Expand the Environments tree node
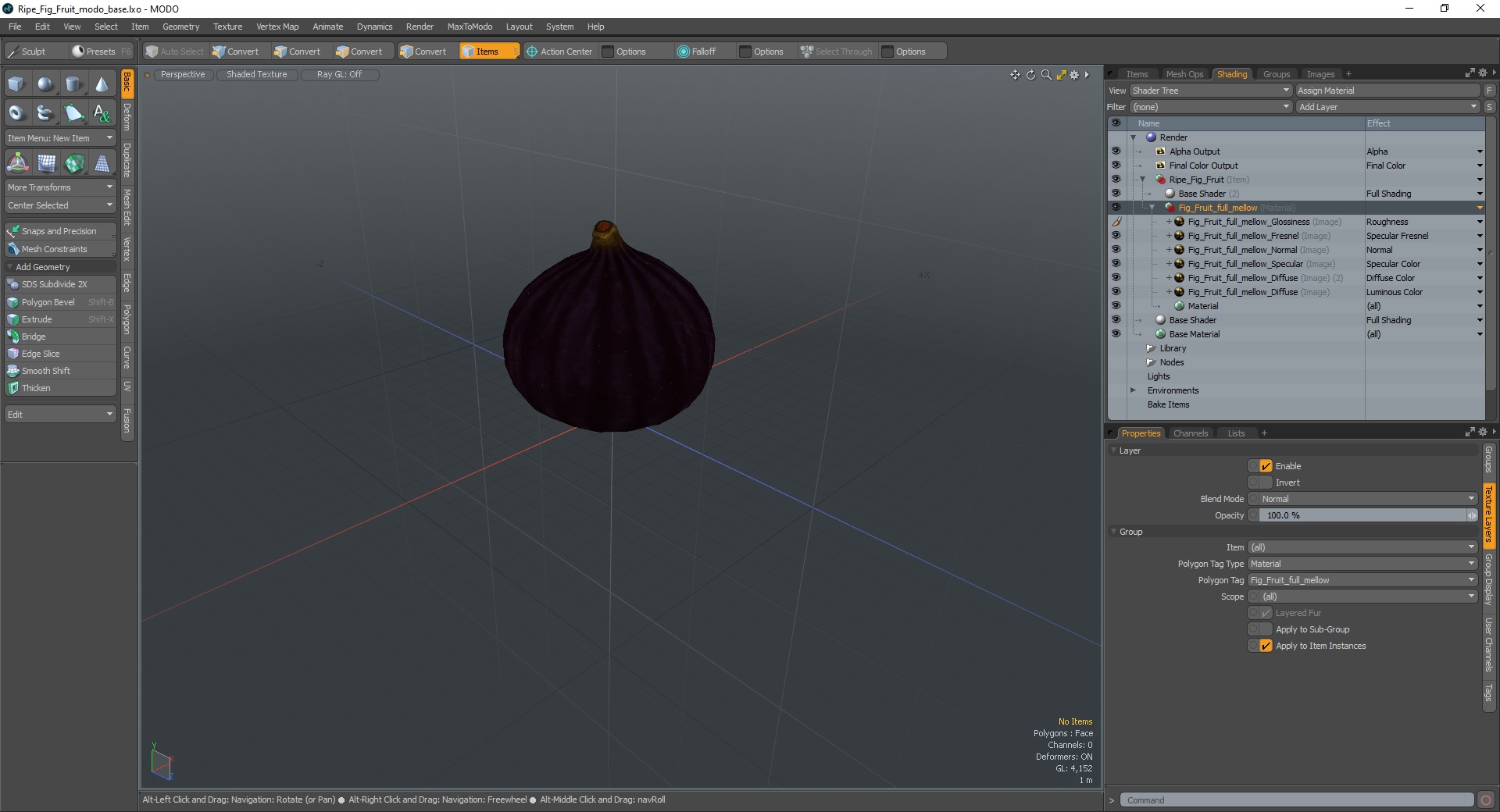 click(x=1133, y=390)
